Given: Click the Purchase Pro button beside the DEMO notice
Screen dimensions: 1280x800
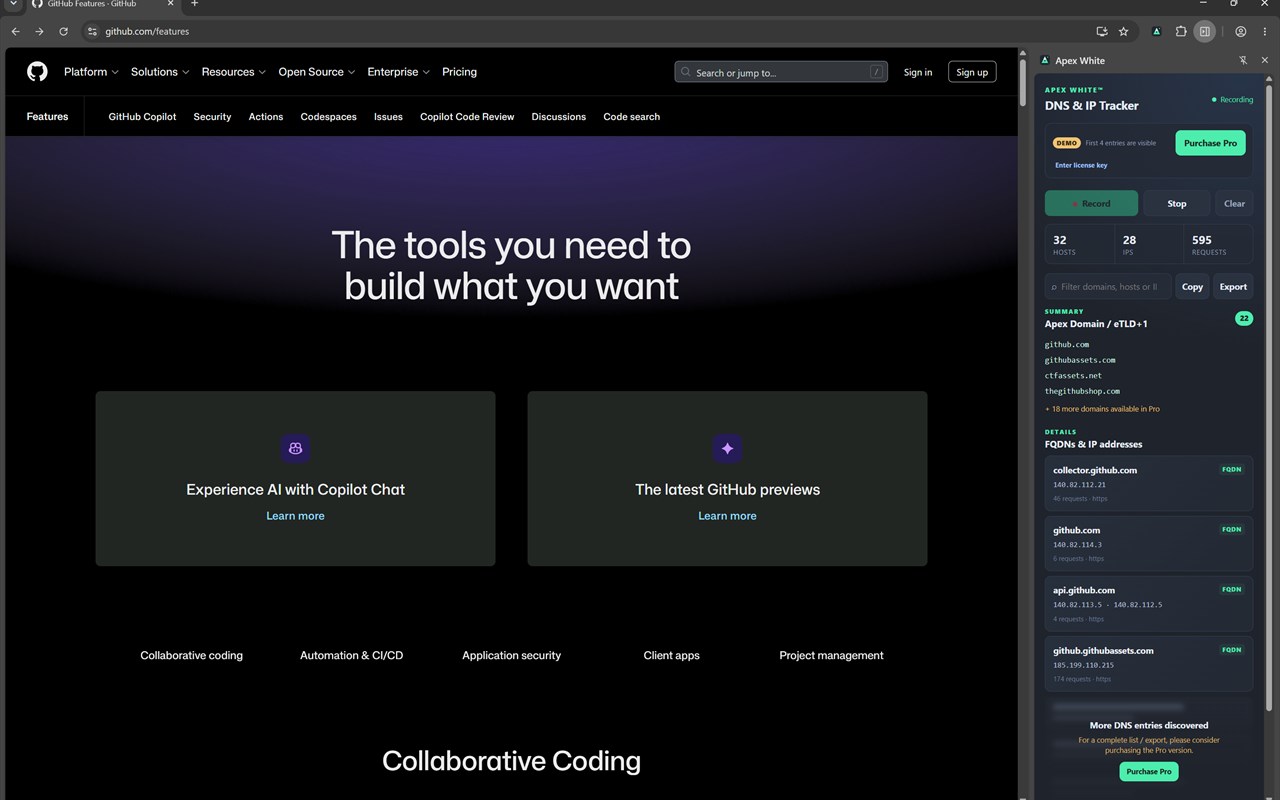Looking at the screenshot, I should (x=1210, y=143).
